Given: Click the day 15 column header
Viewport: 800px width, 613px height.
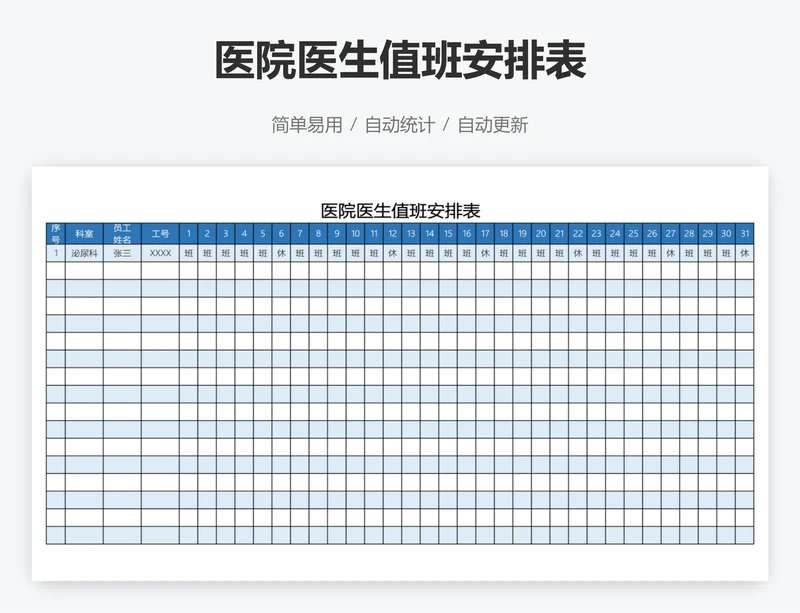Looking at the screenshot, I should [448, 234].
